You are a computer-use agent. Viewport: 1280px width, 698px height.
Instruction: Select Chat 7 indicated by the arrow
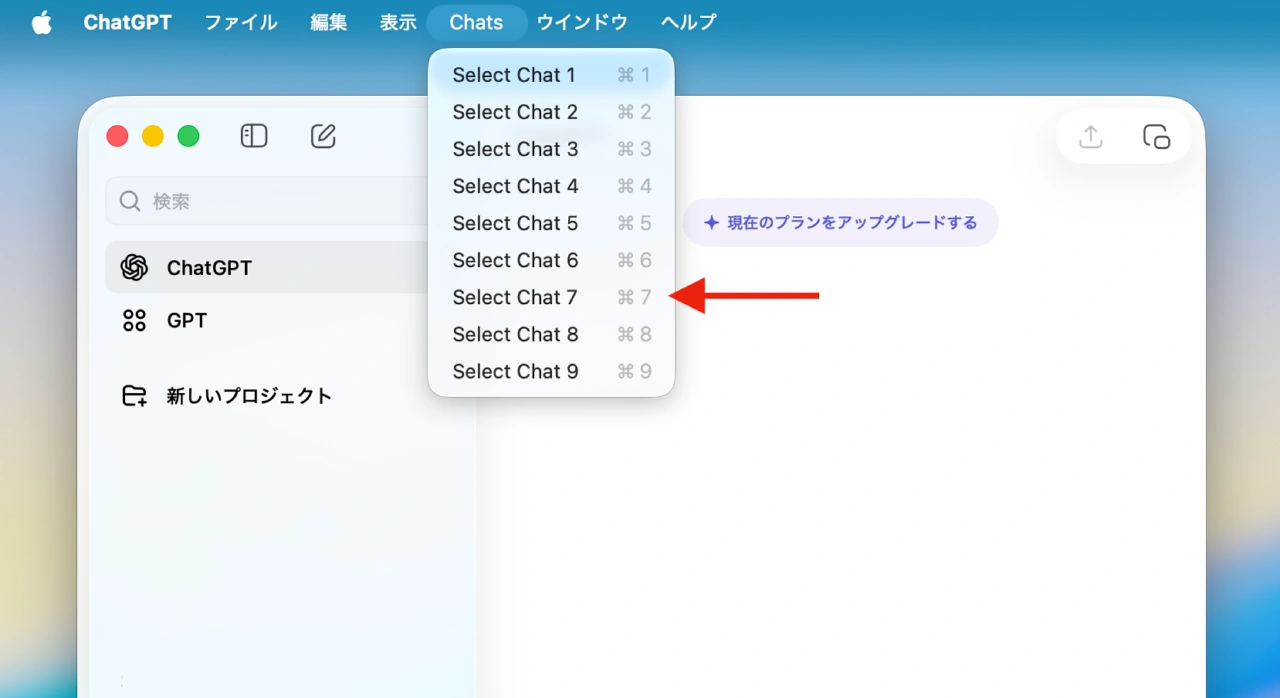[514, 297]
